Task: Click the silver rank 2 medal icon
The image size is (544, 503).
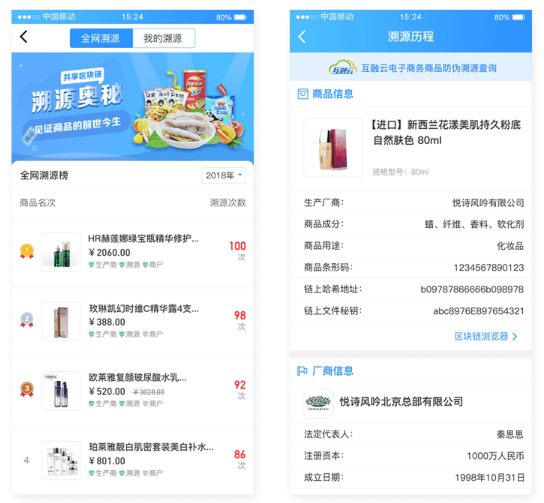Action: [27, 320]
